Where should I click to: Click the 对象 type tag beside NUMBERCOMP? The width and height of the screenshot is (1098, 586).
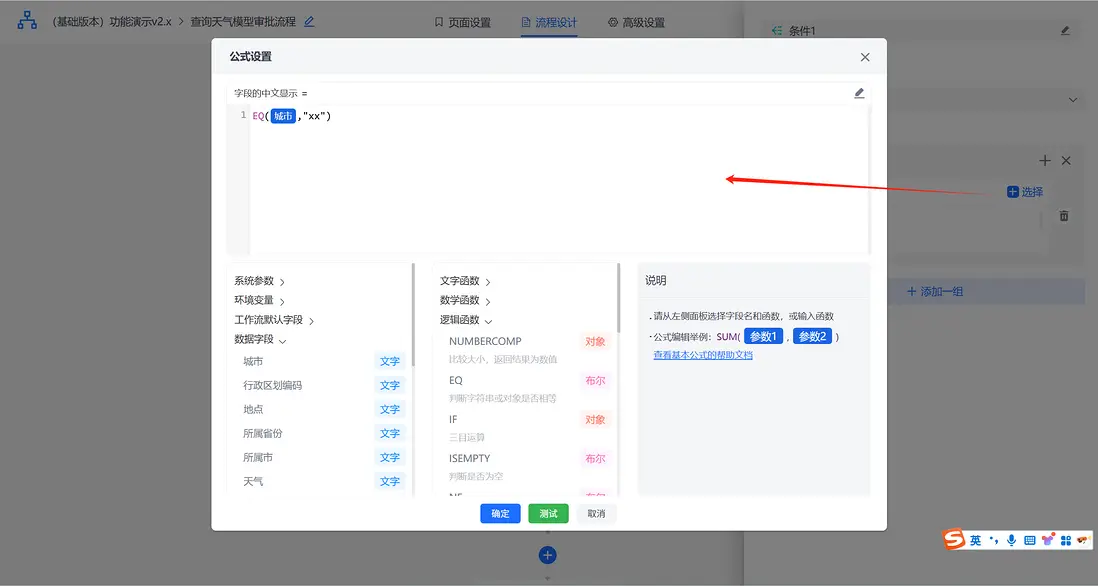click(x=595, y=341)
